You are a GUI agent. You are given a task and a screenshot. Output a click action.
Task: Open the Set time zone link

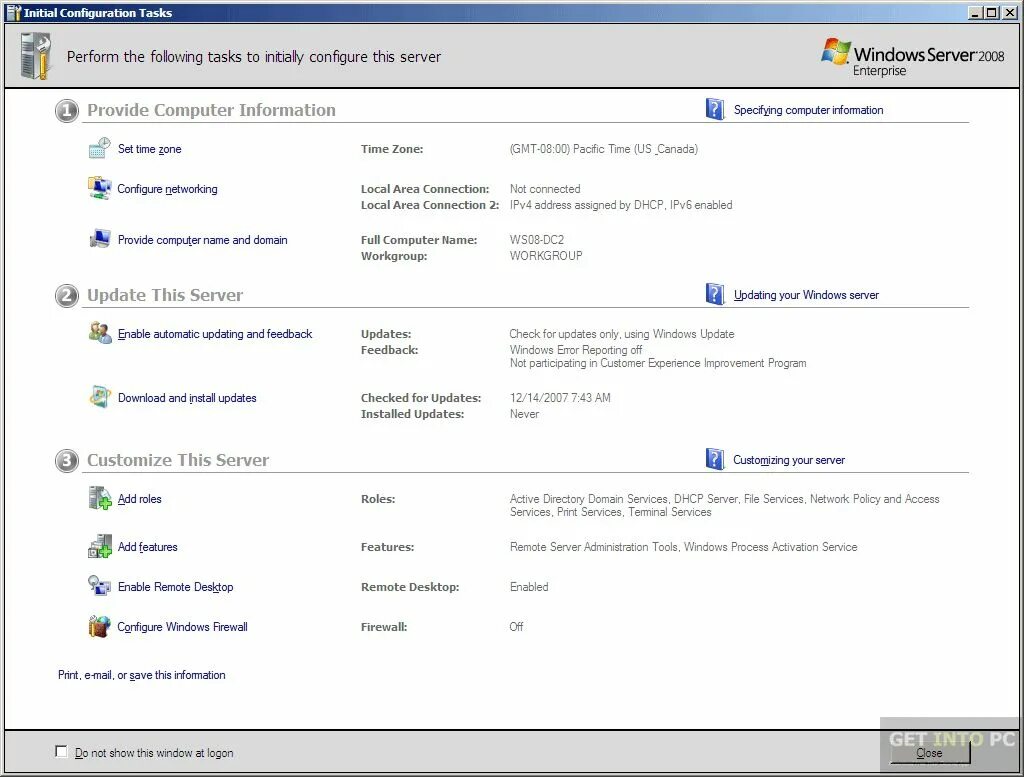pos(150,149)
